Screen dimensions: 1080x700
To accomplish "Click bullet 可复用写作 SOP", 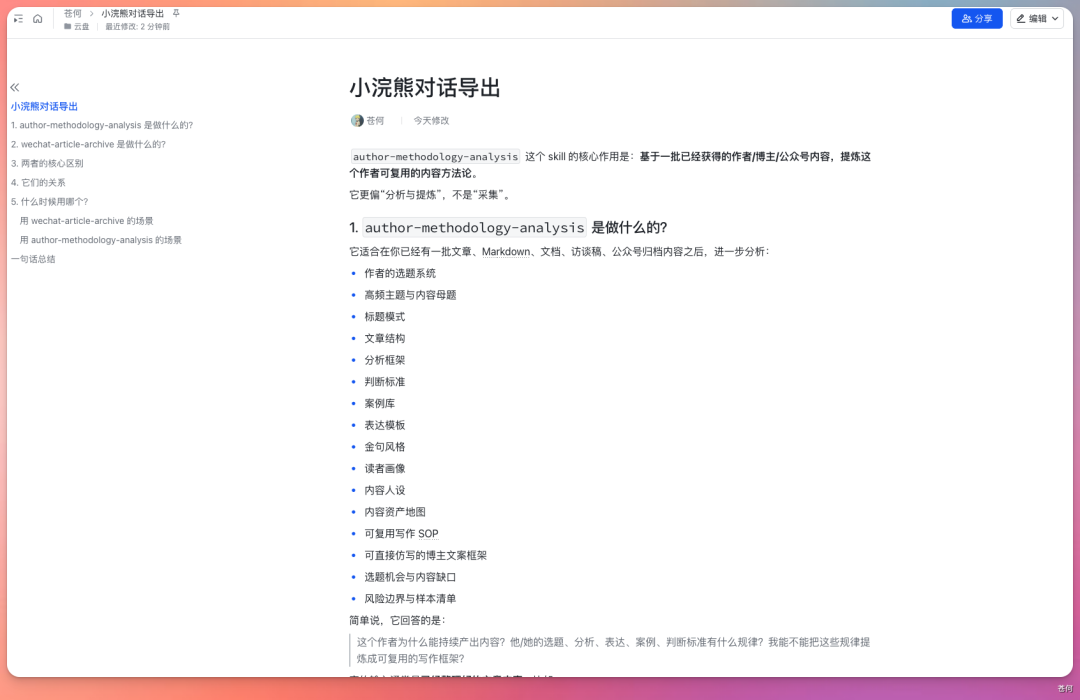I will tap(402, 534).
